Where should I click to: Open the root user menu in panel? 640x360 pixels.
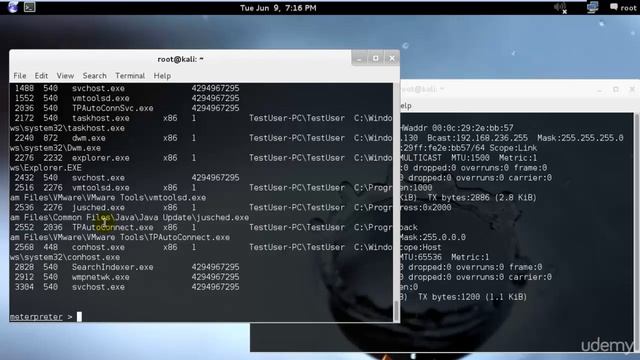click(623, 7)
